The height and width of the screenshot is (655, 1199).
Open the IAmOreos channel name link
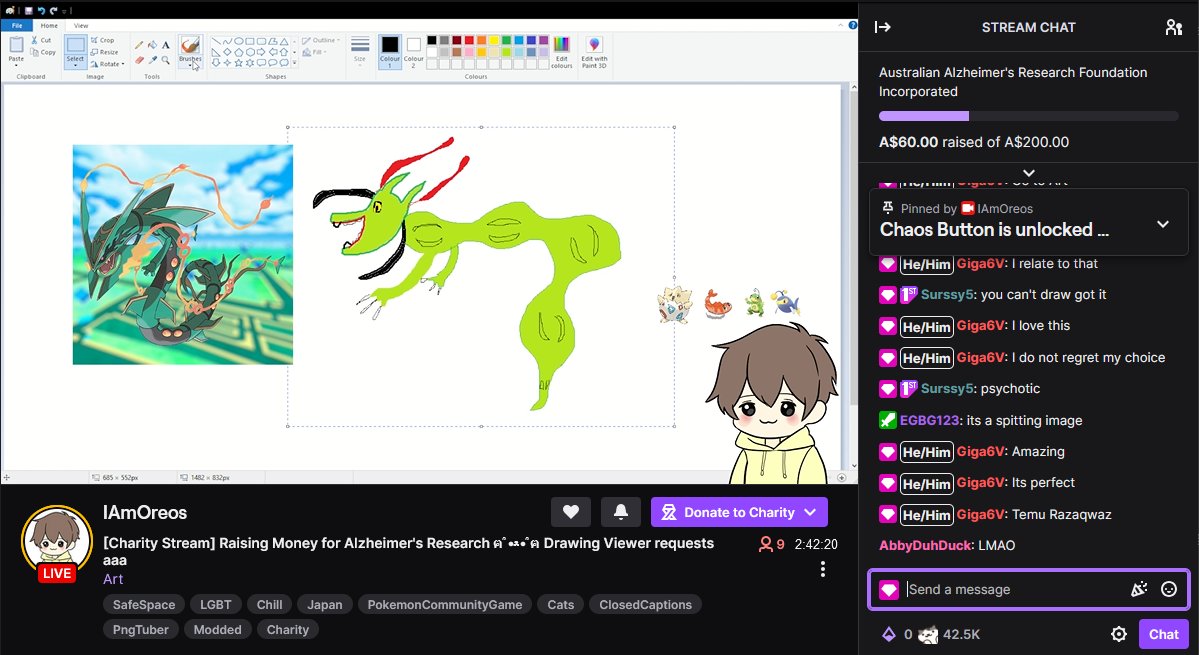pyautogui.click(x=145, y=513)
